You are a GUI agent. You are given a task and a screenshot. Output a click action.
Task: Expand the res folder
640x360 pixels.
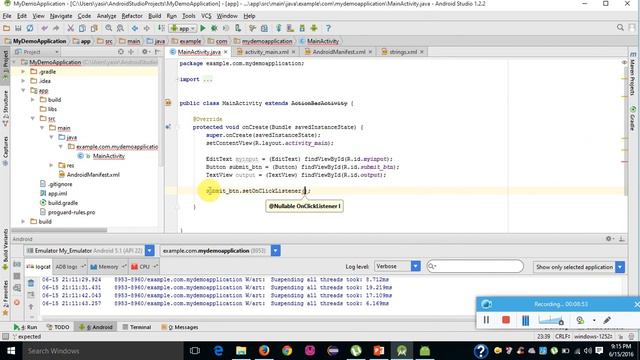(51, 165)
